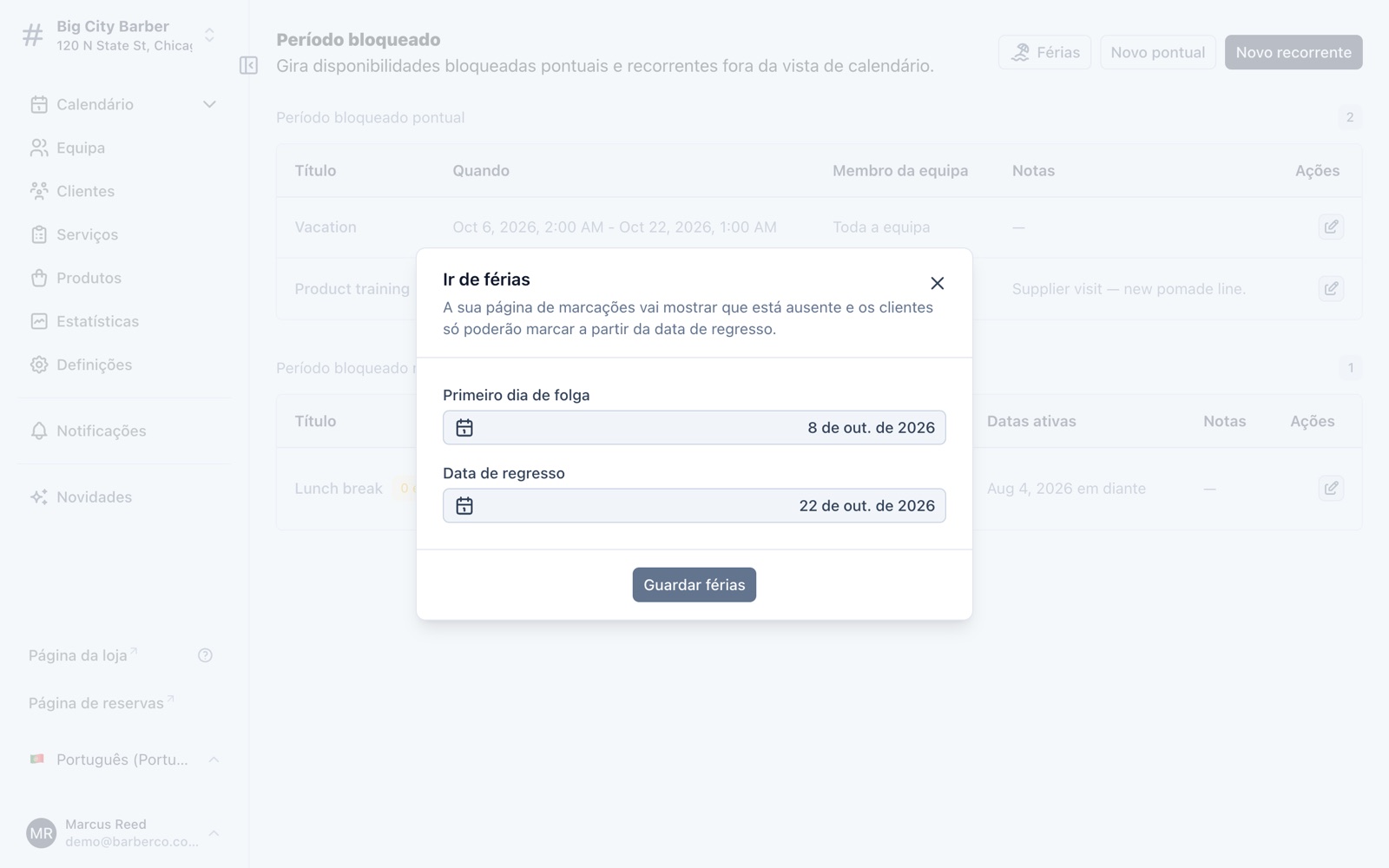Expand the Calendário chevron
This screenshot has width=1389, height=868.
pos(209,104)
